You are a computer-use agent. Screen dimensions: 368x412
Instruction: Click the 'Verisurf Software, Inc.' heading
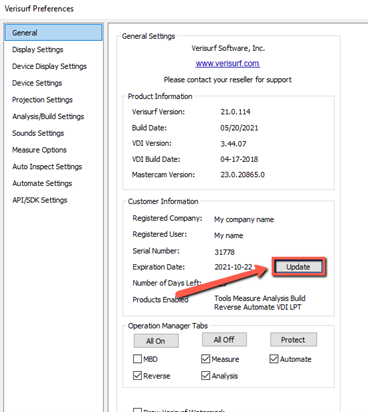[x=228, y=48]
